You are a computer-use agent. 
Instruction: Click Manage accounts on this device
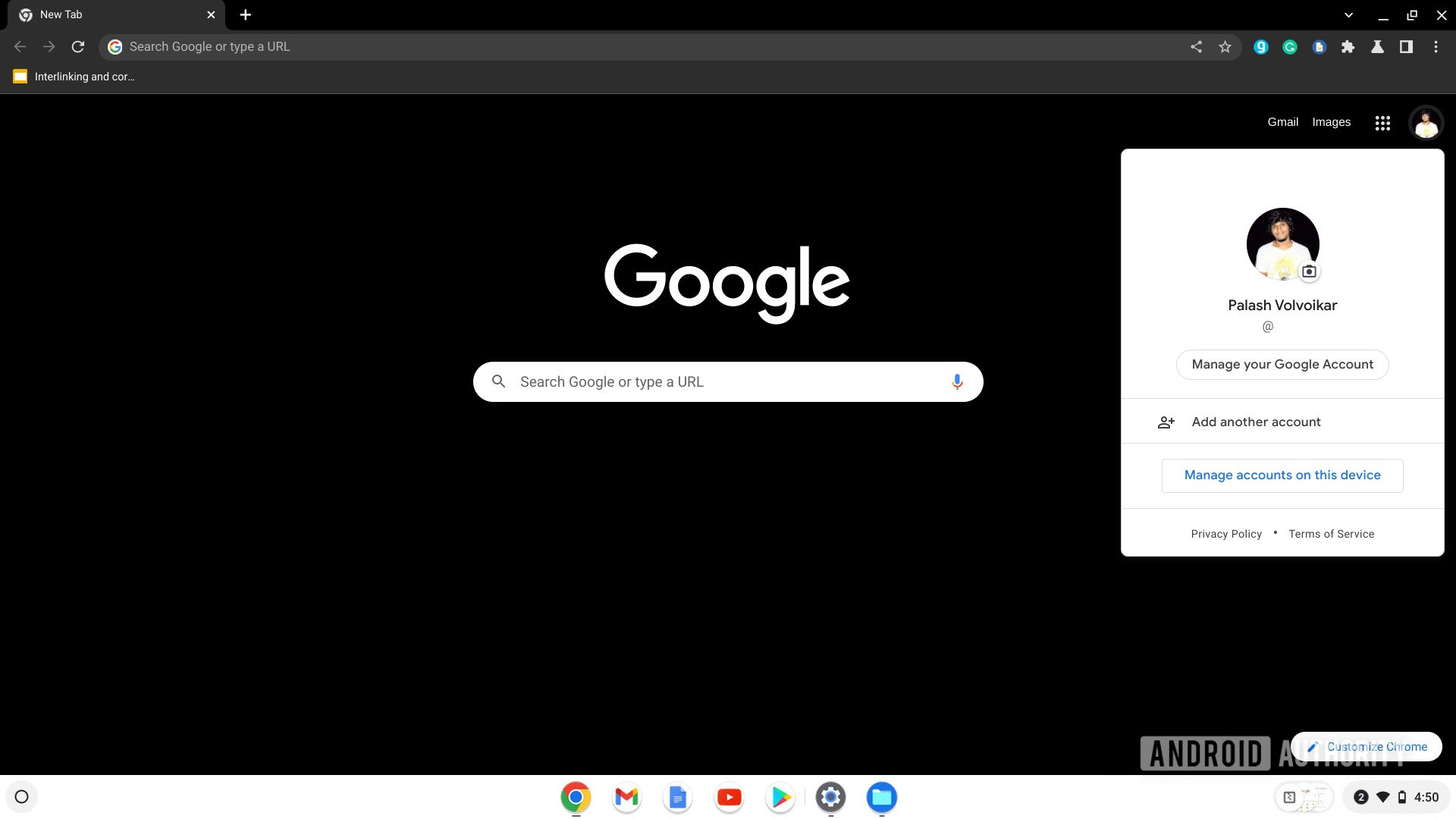click(x=1282, y=475)
